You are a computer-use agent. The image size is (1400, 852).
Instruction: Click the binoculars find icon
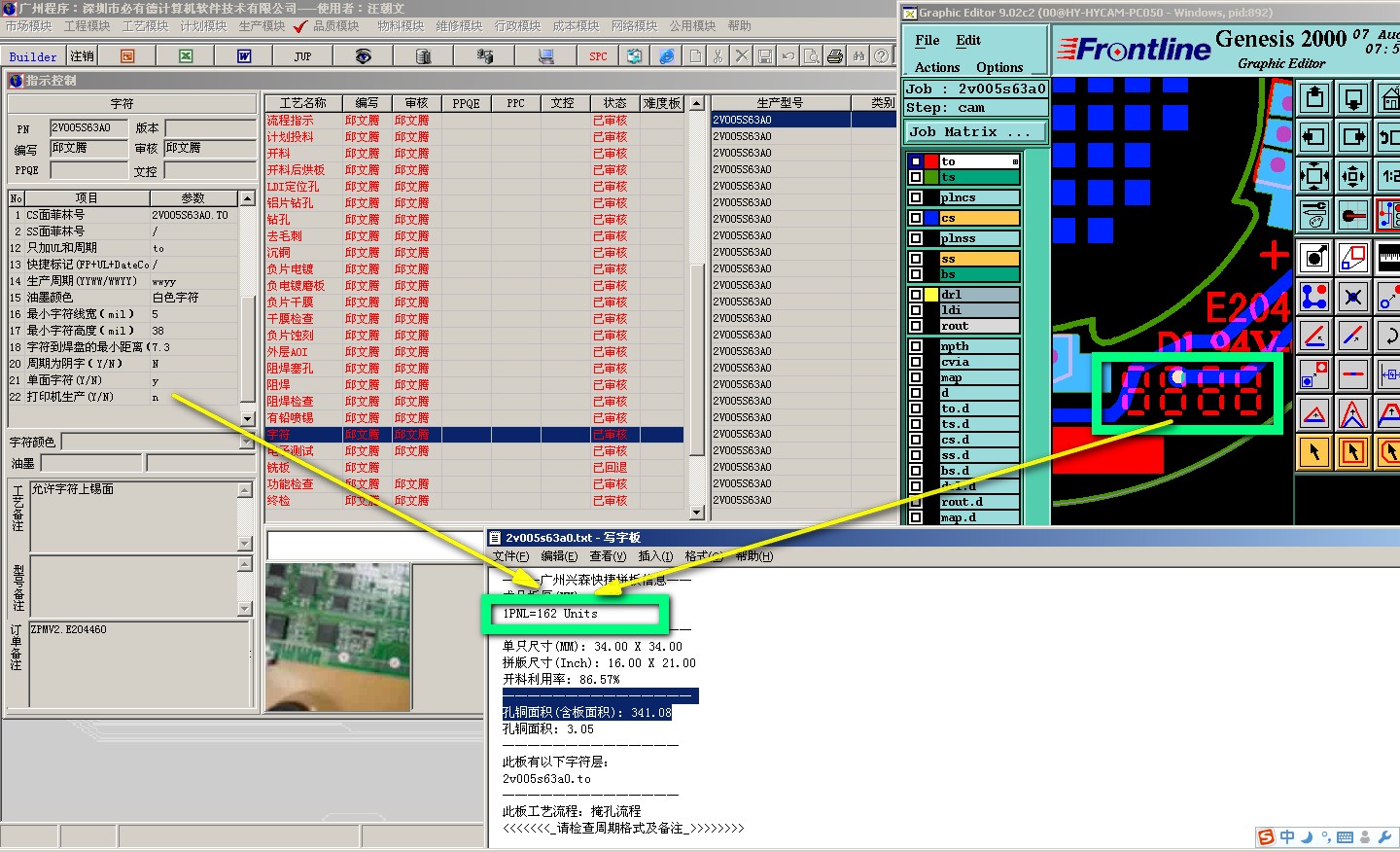(x=858, y=56)
